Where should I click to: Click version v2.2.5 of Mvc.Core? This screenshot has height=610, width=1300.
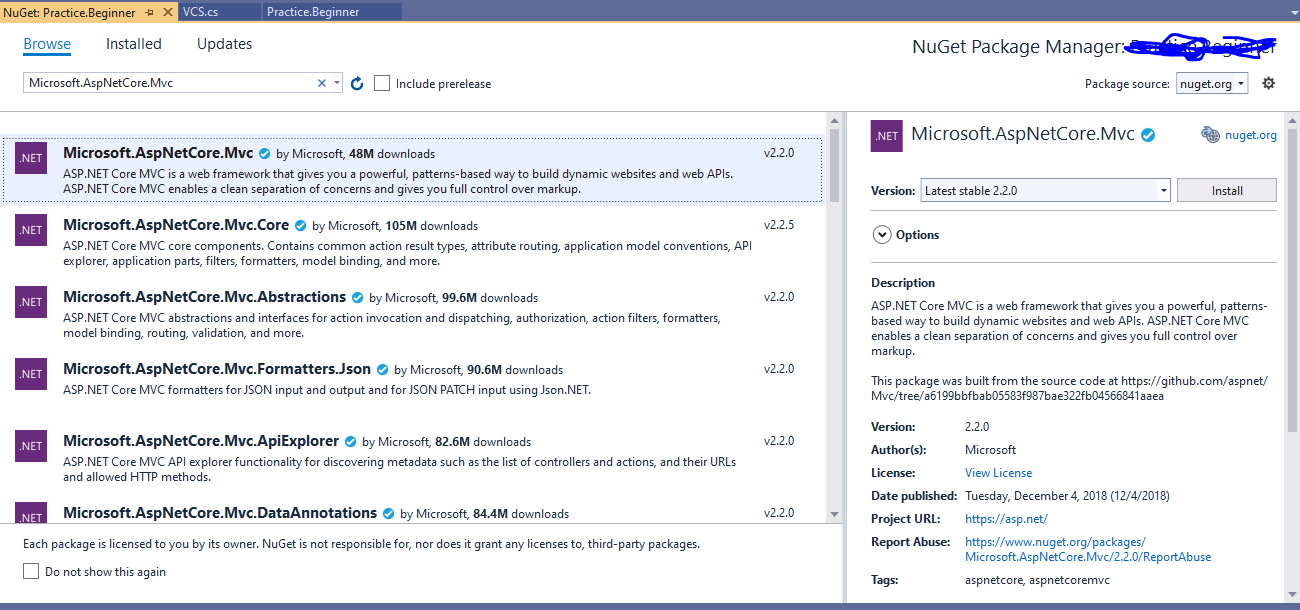(x=779, y=225)
